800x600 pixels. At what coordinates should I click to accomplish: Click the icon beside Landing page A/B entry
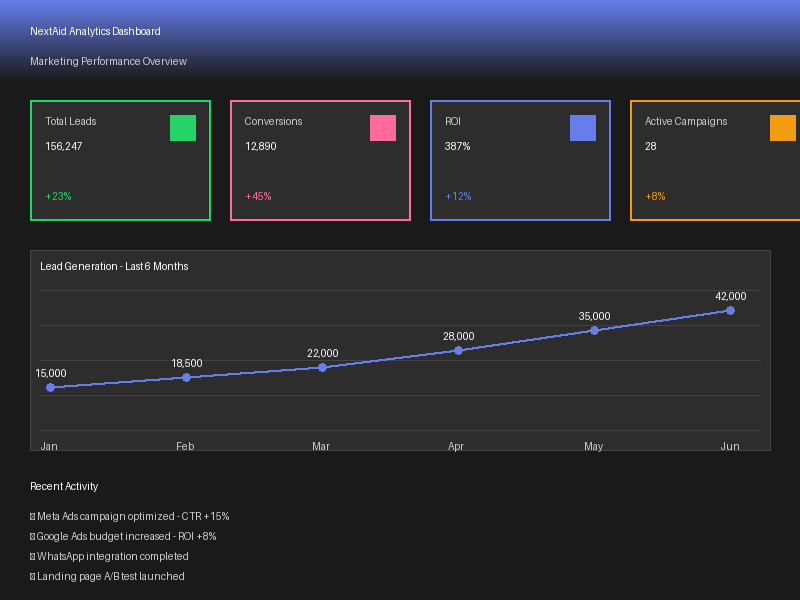(x=31, y=576)
